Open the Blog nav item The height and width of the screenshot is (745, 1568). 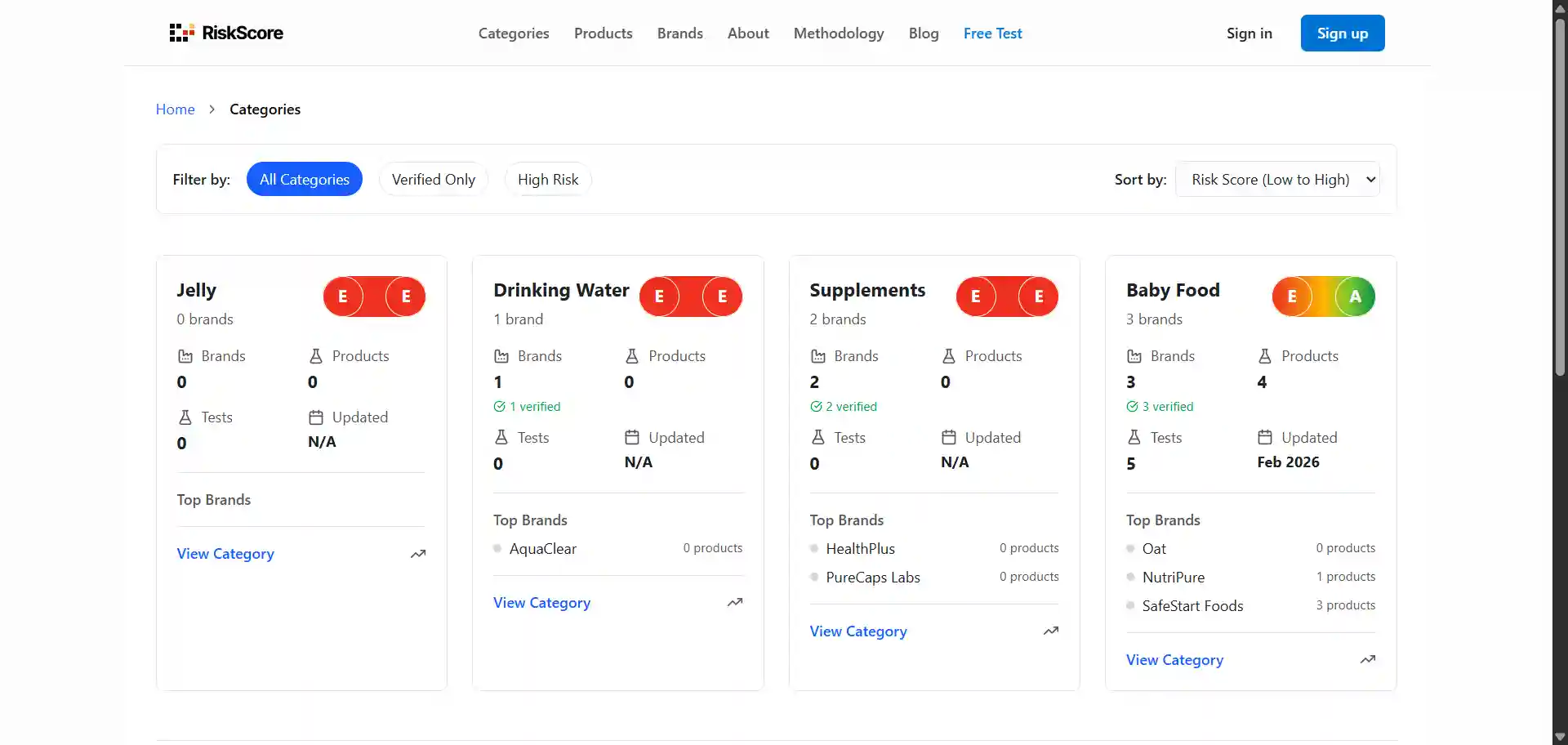click(924, 33)
